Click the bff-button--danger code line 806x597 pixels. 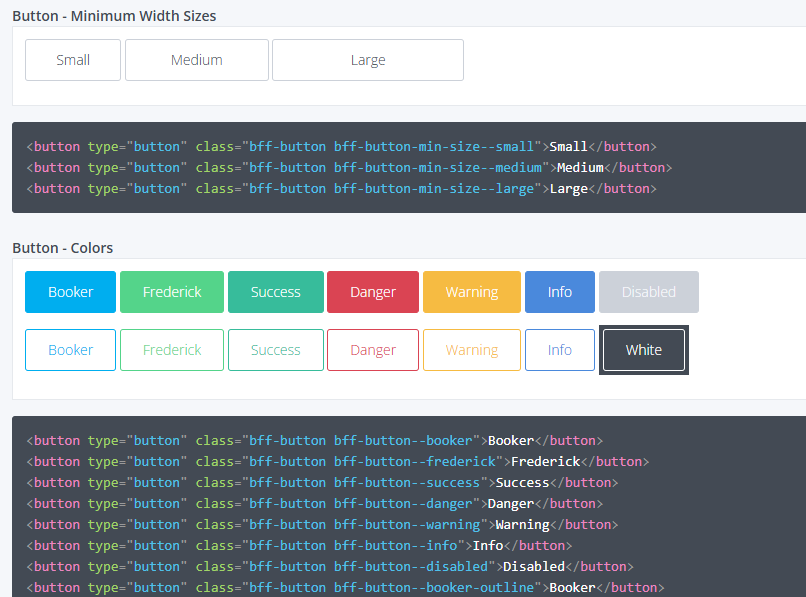click(315, 504)
